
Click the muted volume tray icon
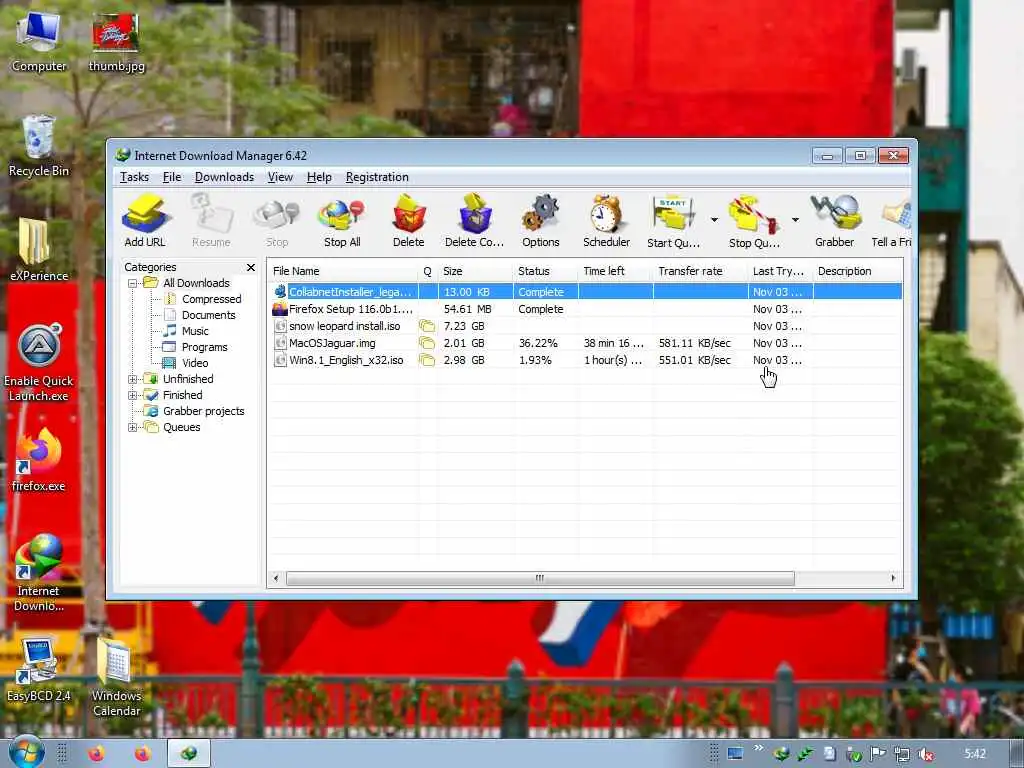(x=925, y=754)
